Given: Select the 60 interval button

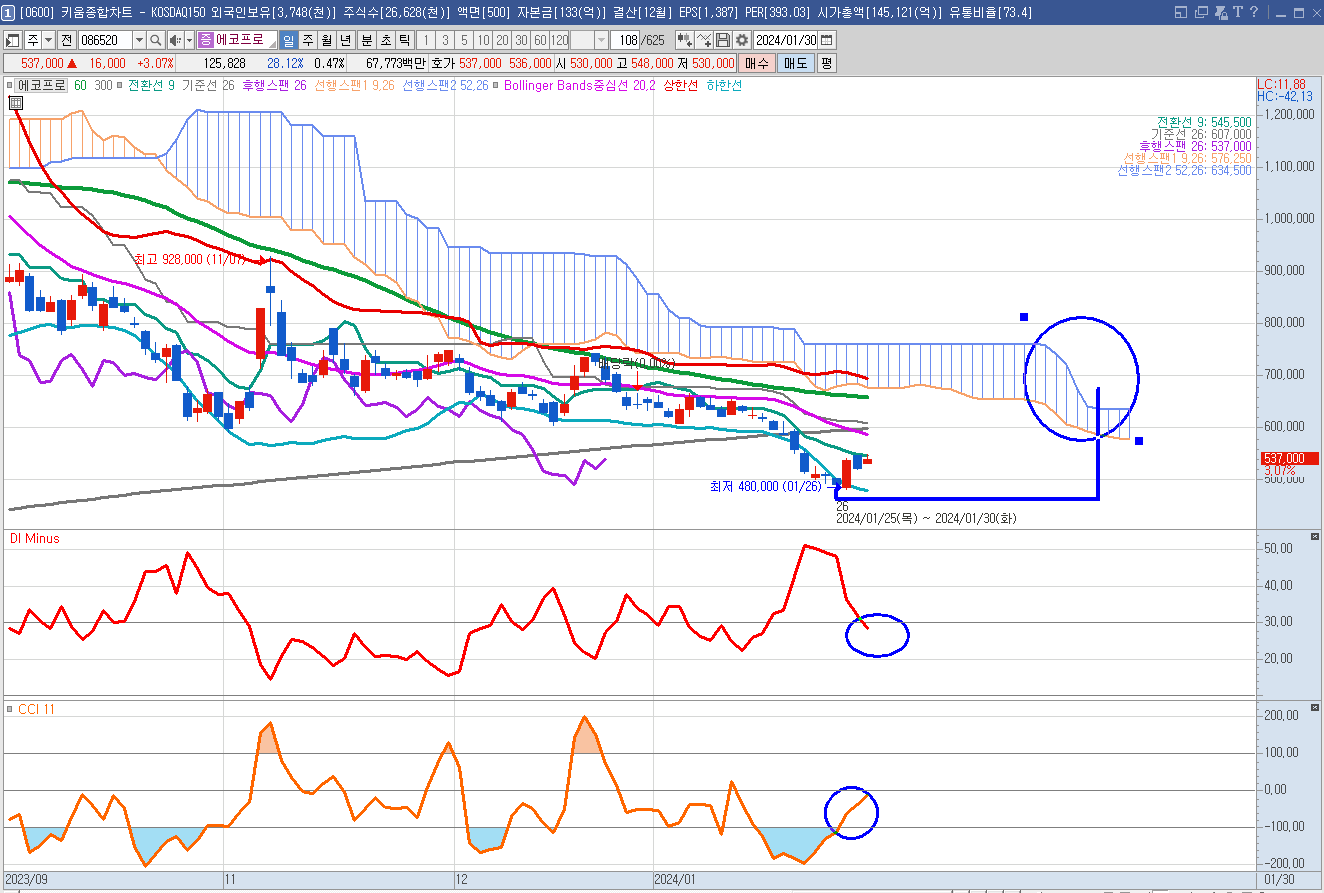Looking at the screenshot, I should coord(540,40).
